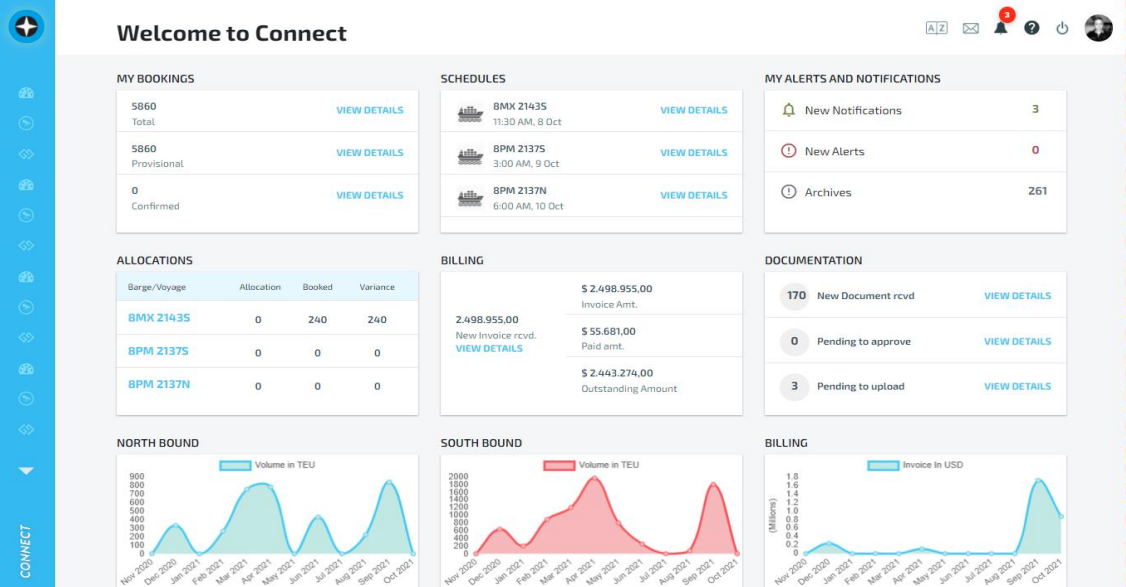Screen dimensions: 1126x587
Task: Click the power logout icon
Action: pos(1062,28)
